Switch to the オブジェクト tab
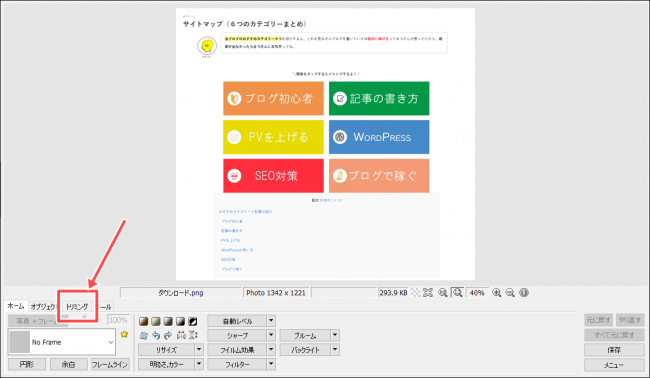Viewport: 650px width, 378px height. (x=42, y=307)
